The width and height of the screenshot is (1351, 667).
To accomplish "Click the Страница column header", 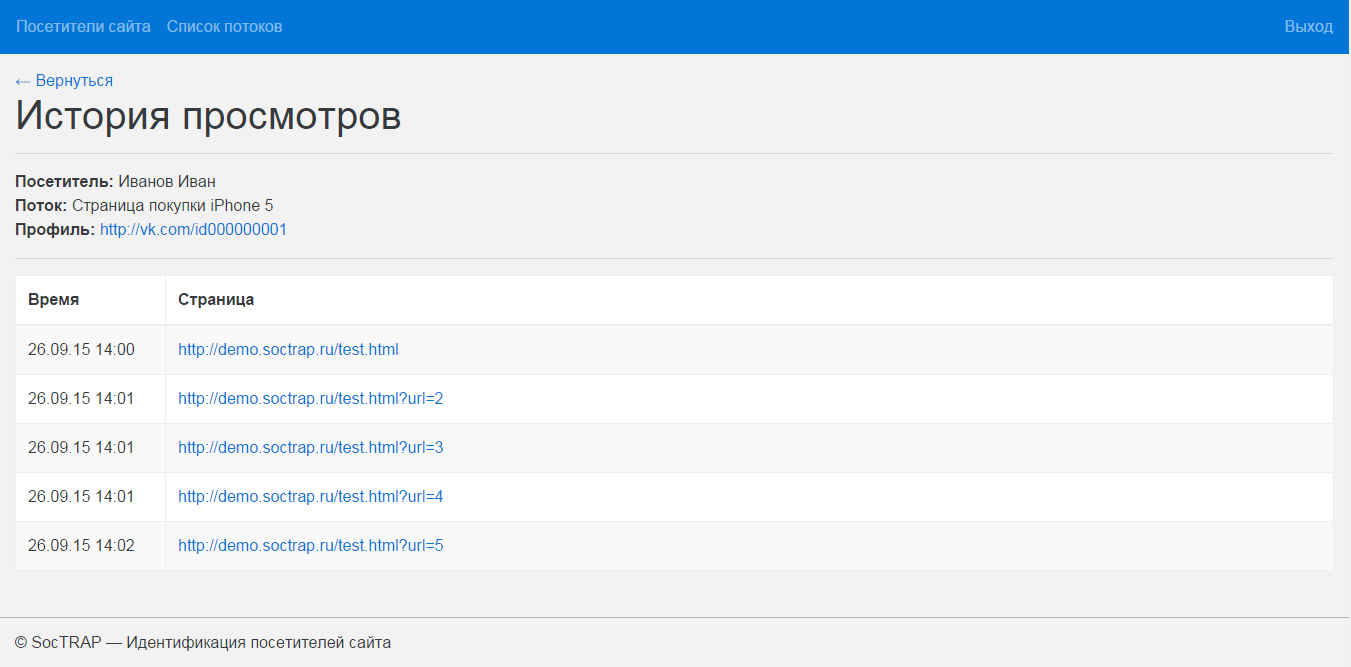I will click(216, 300).
